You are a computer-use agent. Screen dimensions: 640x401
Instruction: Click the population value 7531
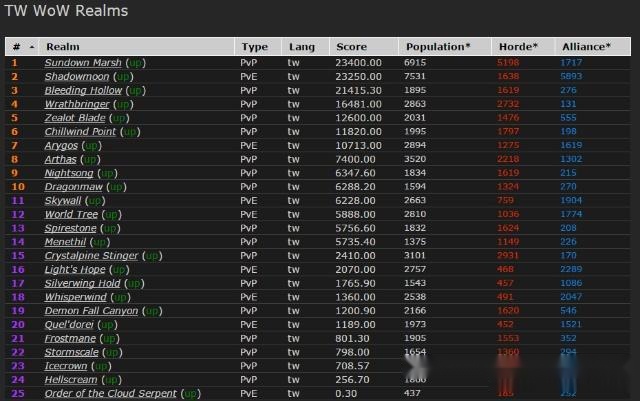coord(415,76)
